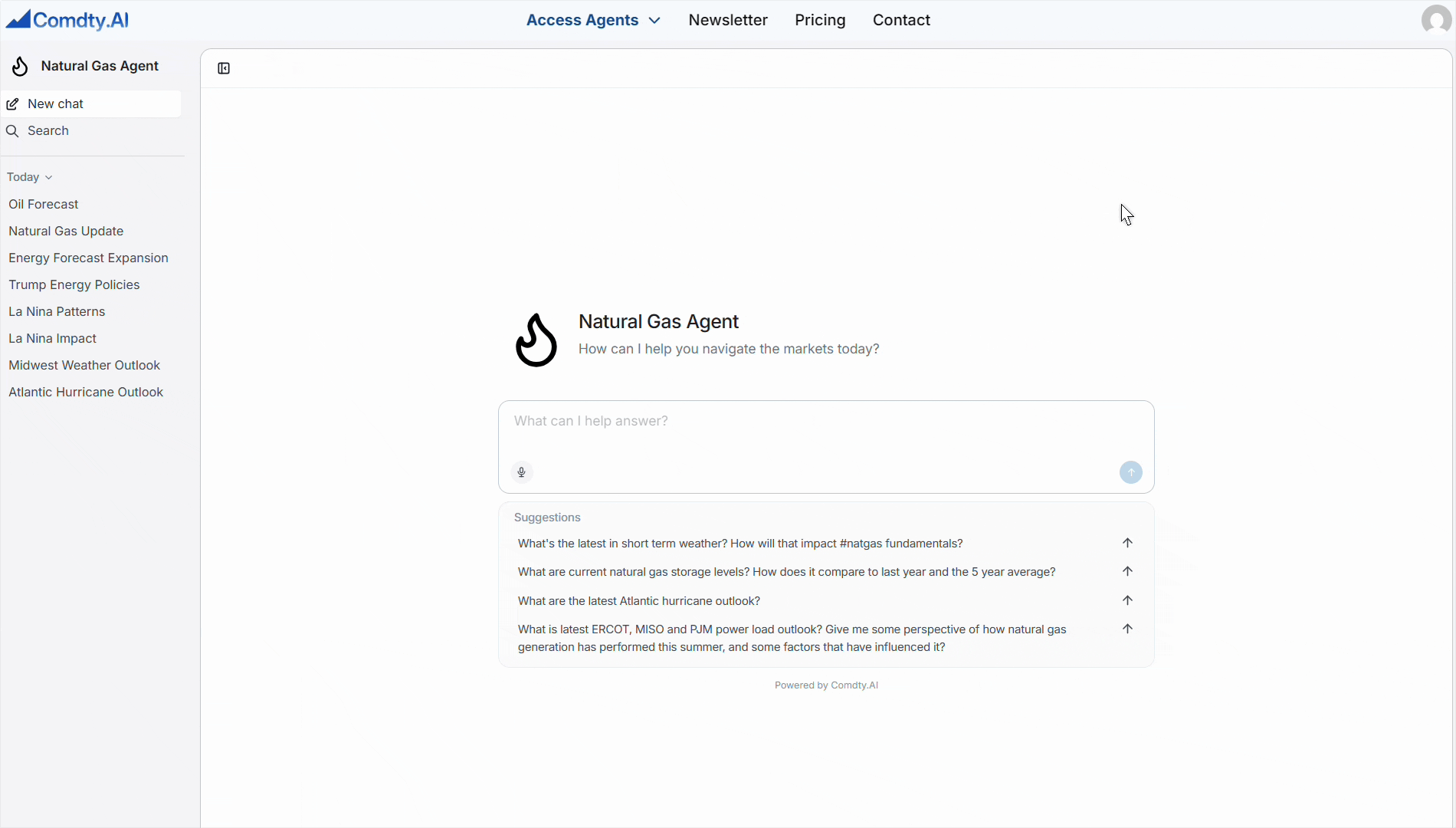
Task: Open the Natural Gas Update chat
Action: pos(66,232)
